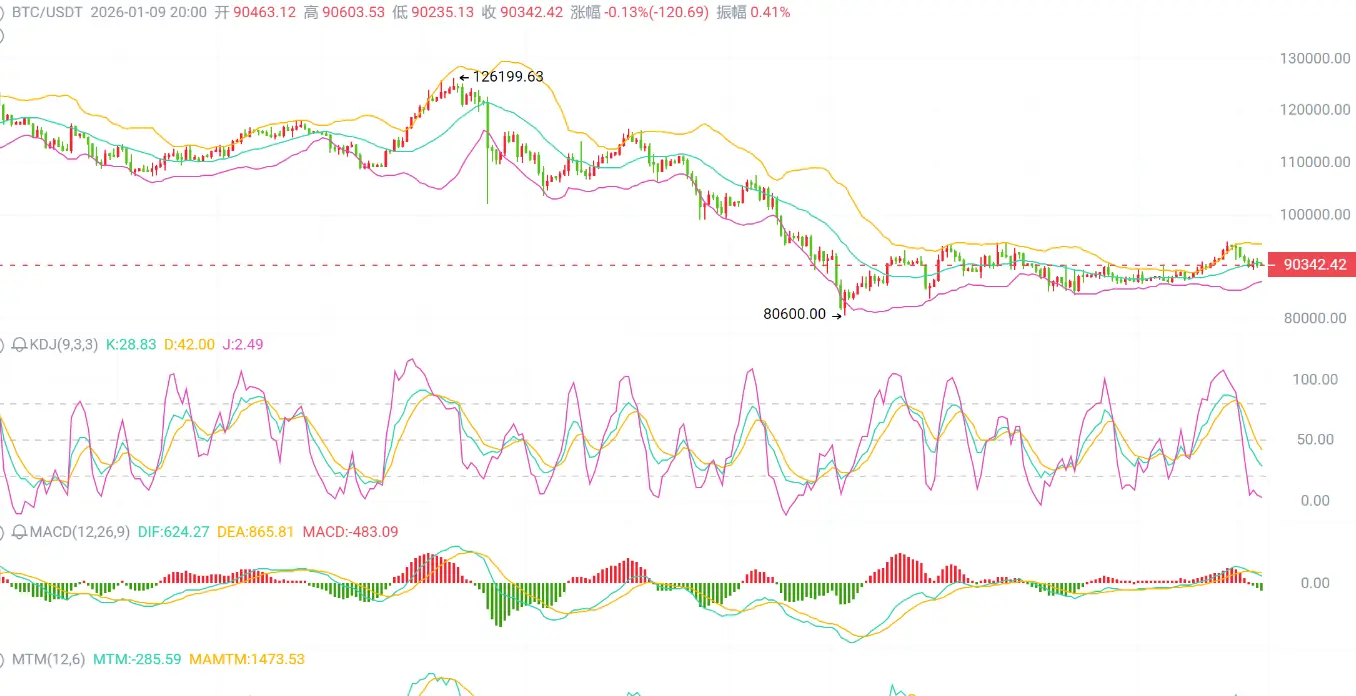Click the DEA:865.81 reading

click(256, 532)
